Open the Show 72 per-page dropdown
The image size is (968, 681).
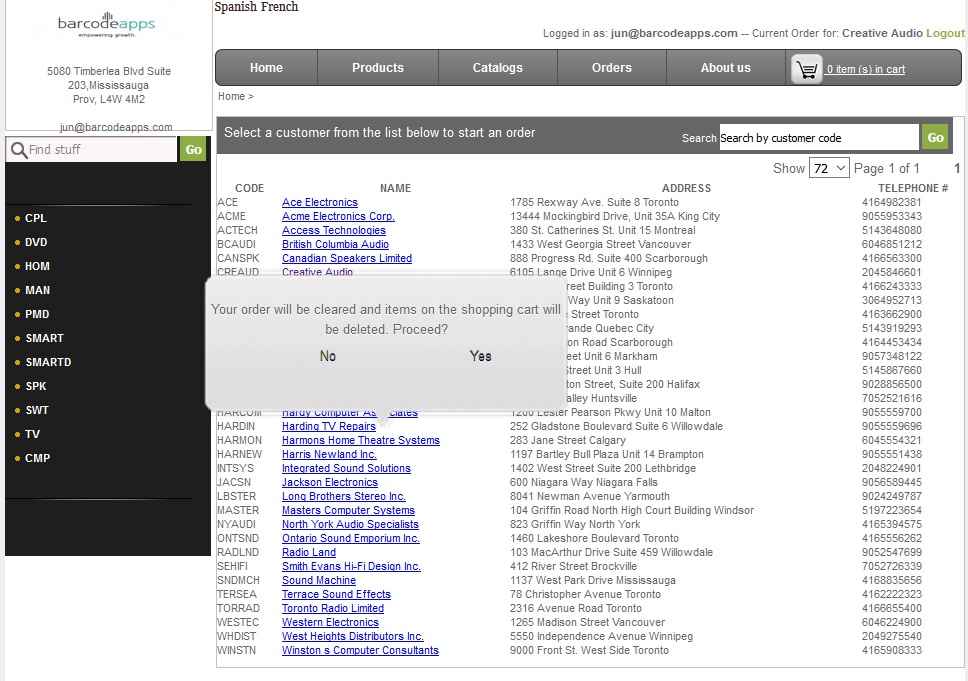click(x=829, y=168)
